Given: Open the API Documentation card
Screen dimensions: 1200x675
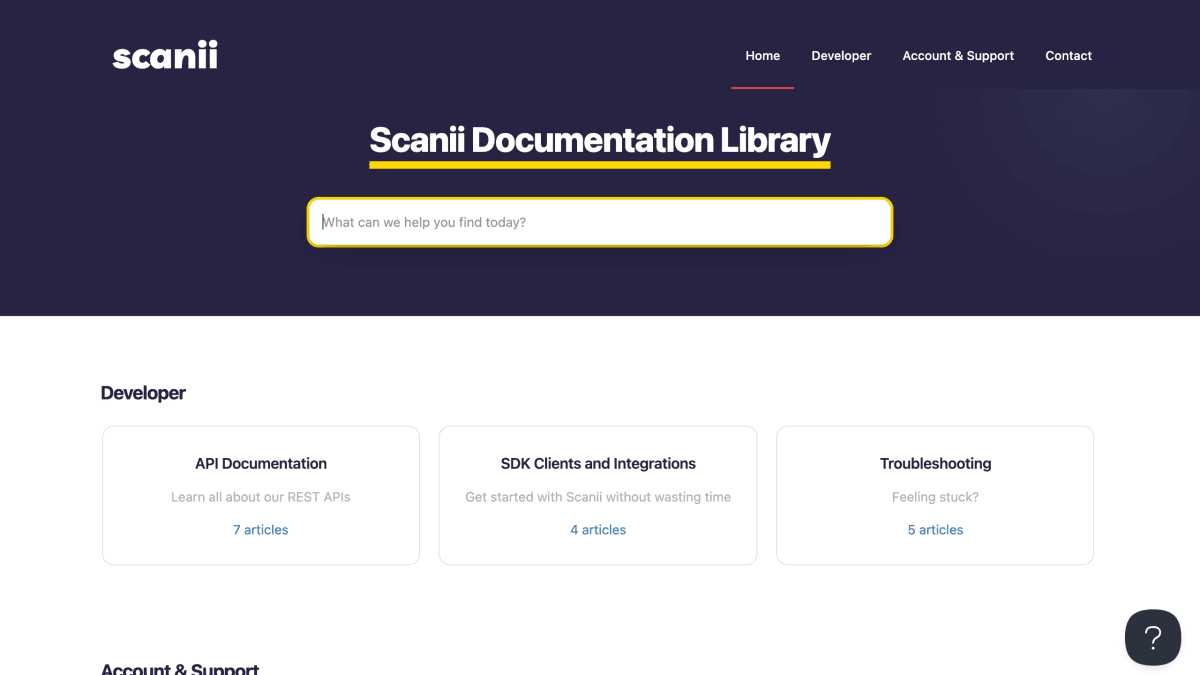Looking at the screenshot, I should 261,495.
